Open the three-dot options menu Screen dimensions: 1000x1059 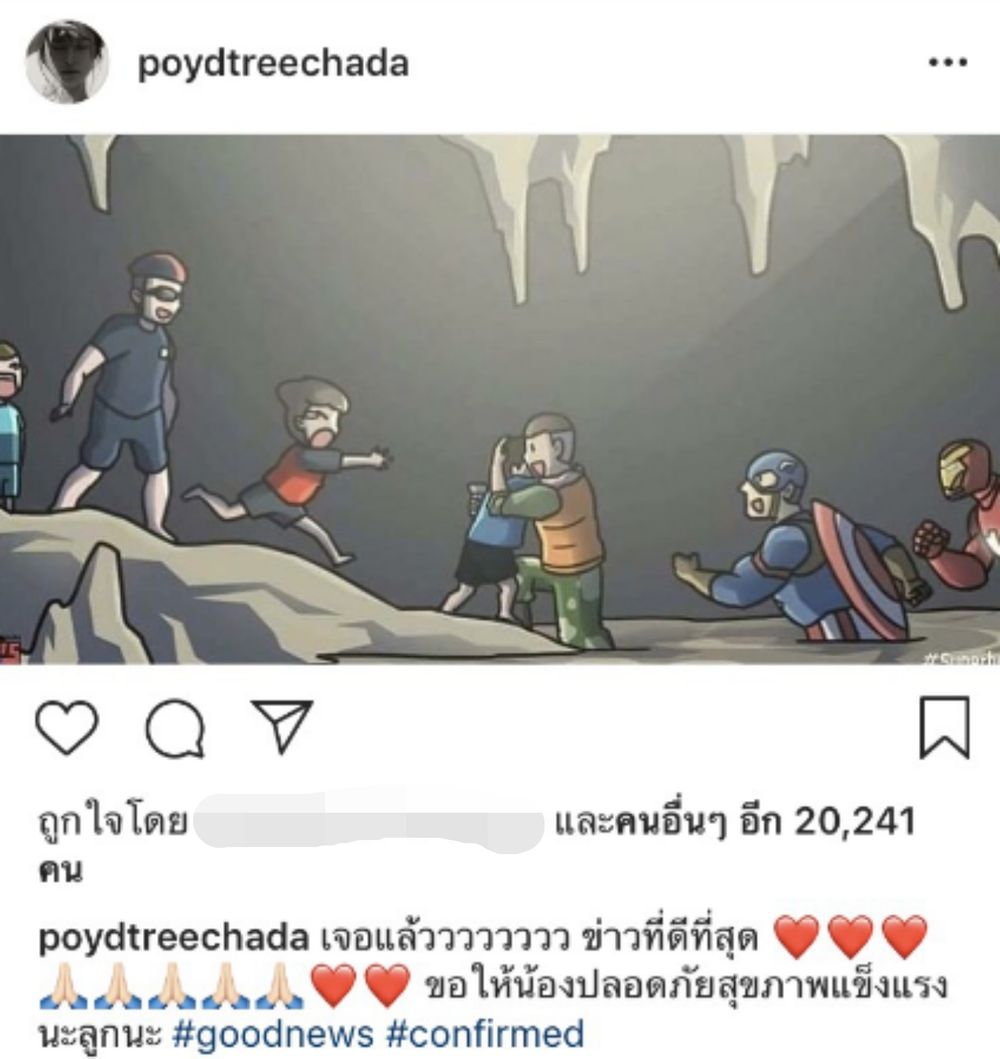(x=948, y=63)
